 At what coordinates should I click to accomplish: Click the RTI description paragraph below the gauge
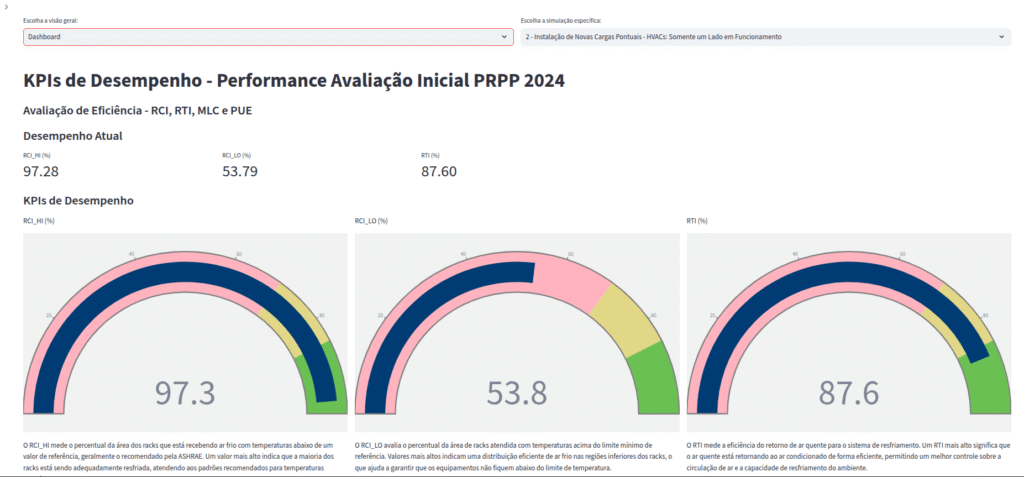coord(848,455)
